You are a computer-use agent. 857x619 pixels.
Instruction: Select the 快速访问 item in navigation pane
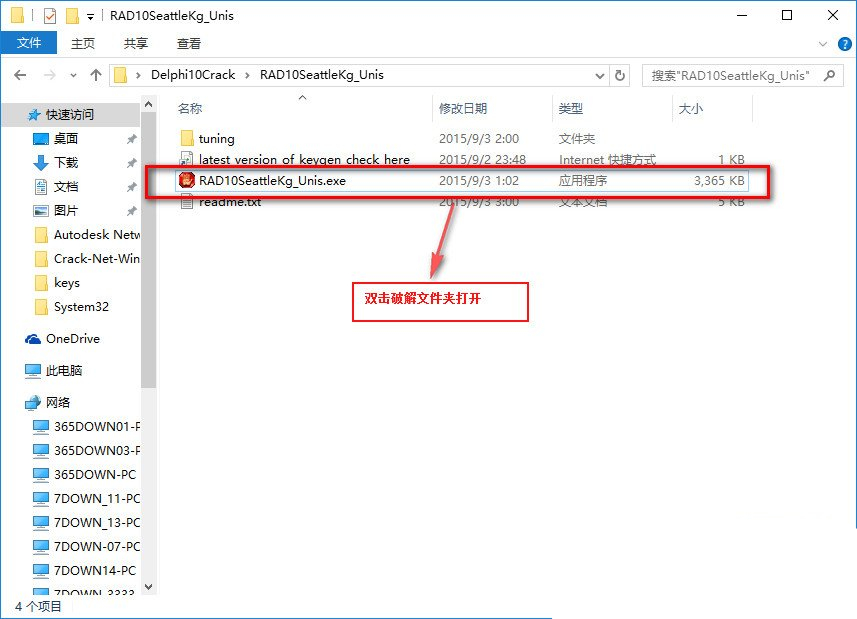(x=70, y=115)
